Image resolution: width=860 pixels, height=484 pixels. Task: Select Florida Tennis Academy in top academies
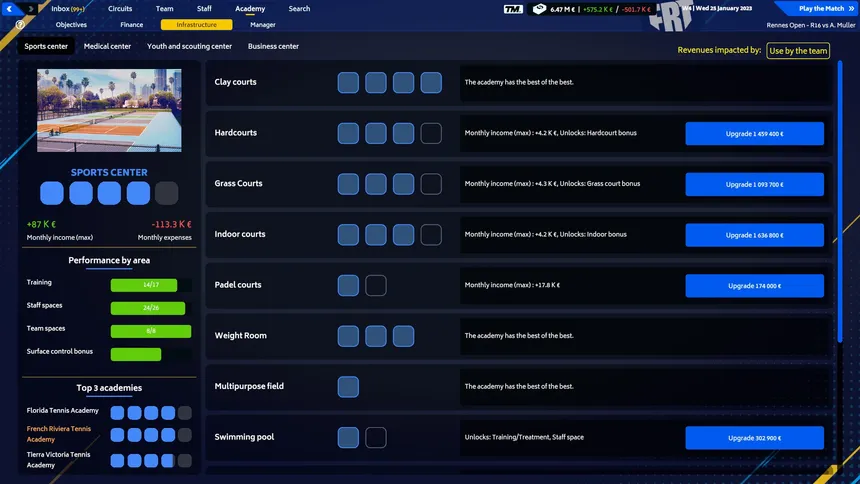(63, 410)
